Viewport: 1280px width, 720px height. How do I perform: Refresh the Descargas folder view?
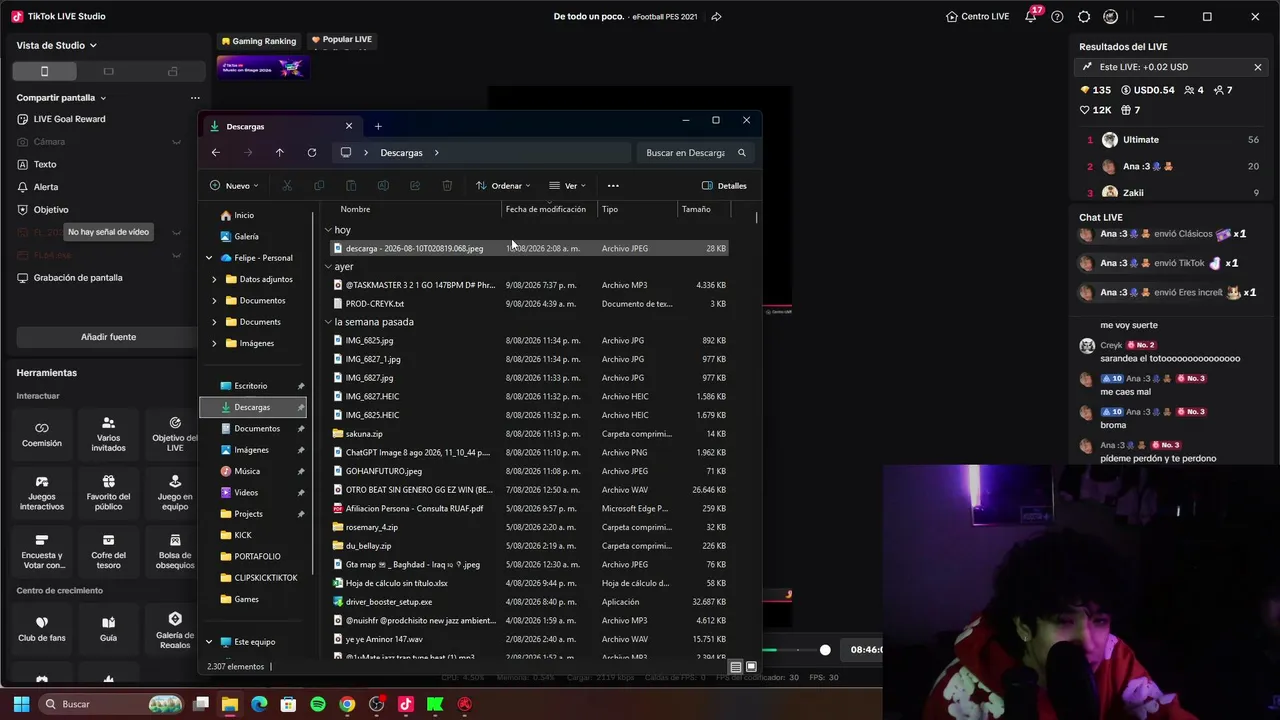[312, 152]
